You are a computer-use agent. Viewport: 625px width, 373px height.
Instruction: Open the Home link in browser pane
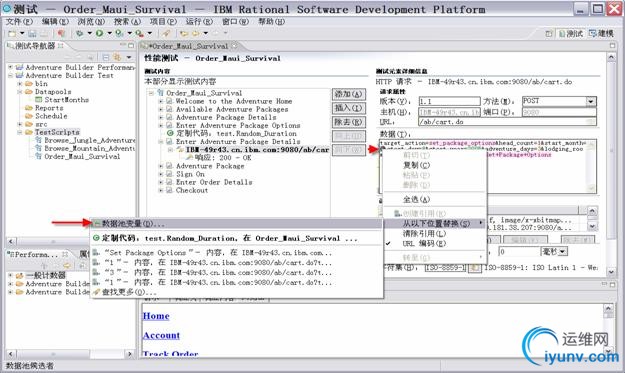pos(156,316)
